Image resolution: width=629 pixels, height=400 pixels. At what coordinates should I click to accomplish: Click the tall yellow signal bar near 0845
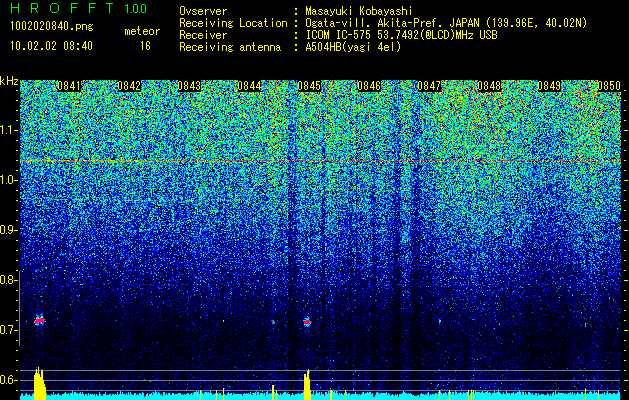coord(307,384)
